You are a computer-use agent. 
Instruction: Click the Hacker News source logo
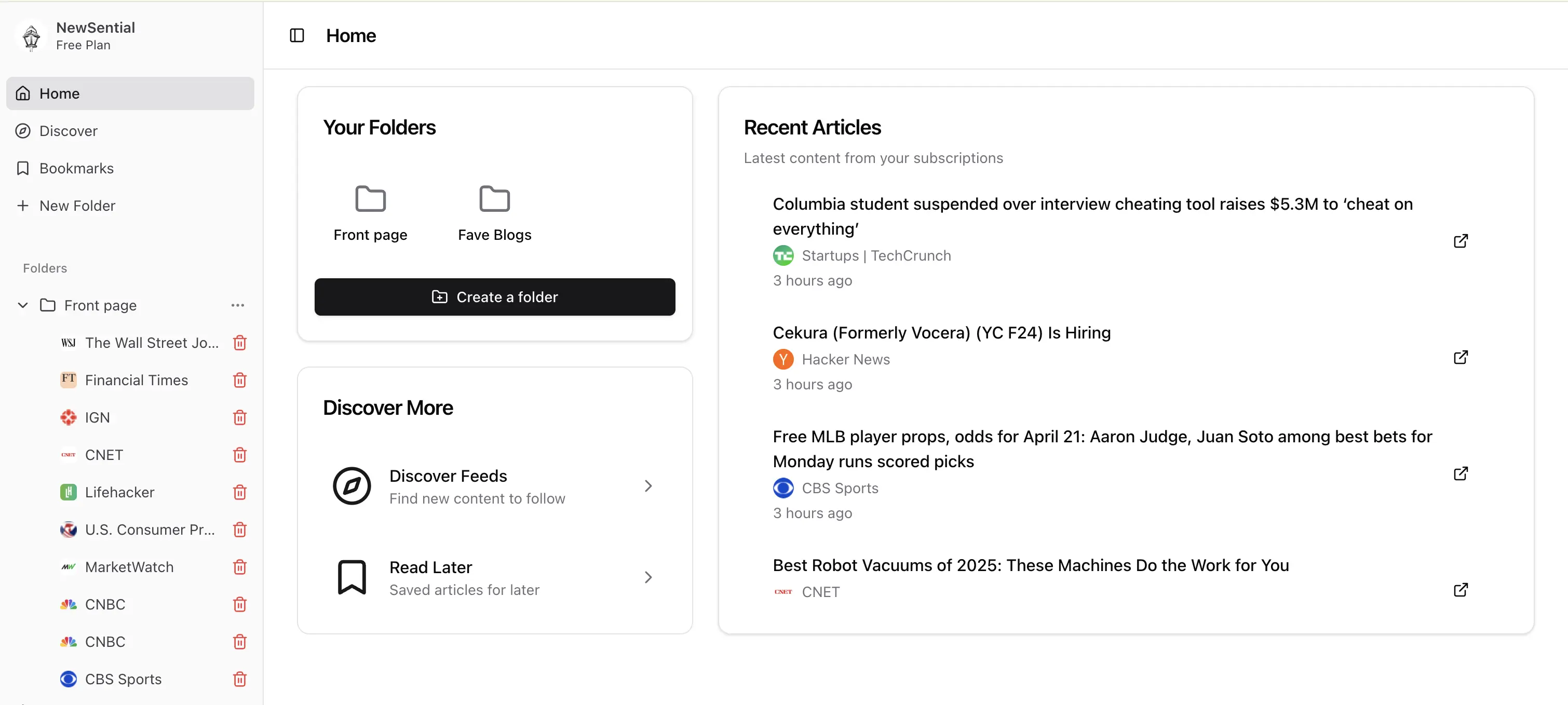point(783,359)
